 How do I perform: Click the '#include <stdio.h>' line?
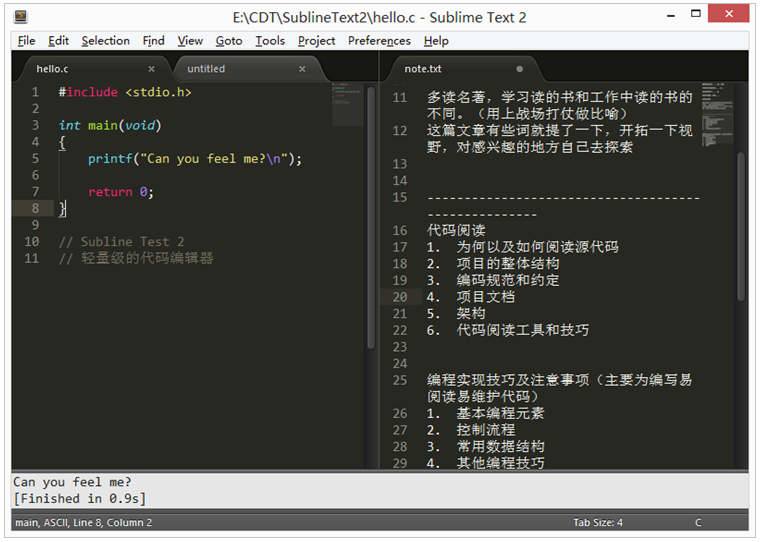tap(125, 92)
